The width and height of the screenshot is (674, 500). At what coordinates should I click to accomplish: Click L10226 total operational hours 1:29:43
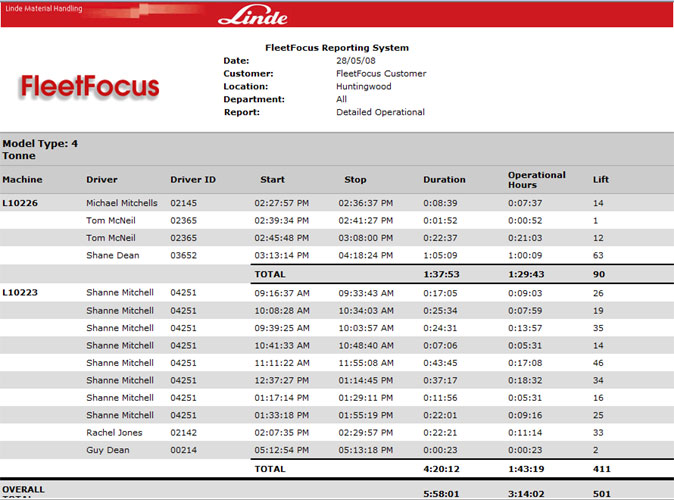pyautogui.click(x=526, y=274)
